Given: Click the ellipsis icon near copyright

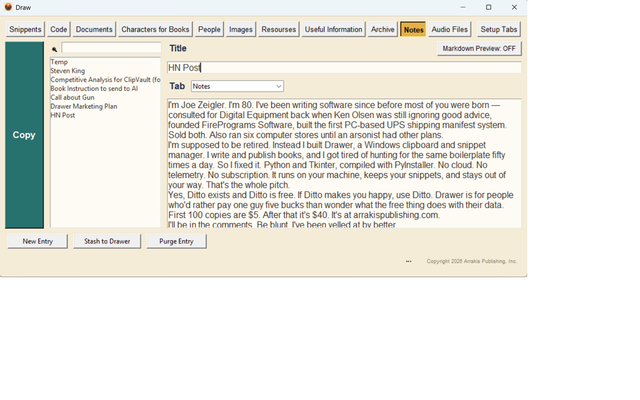Looking at the screenshot, I should [409, 261].
